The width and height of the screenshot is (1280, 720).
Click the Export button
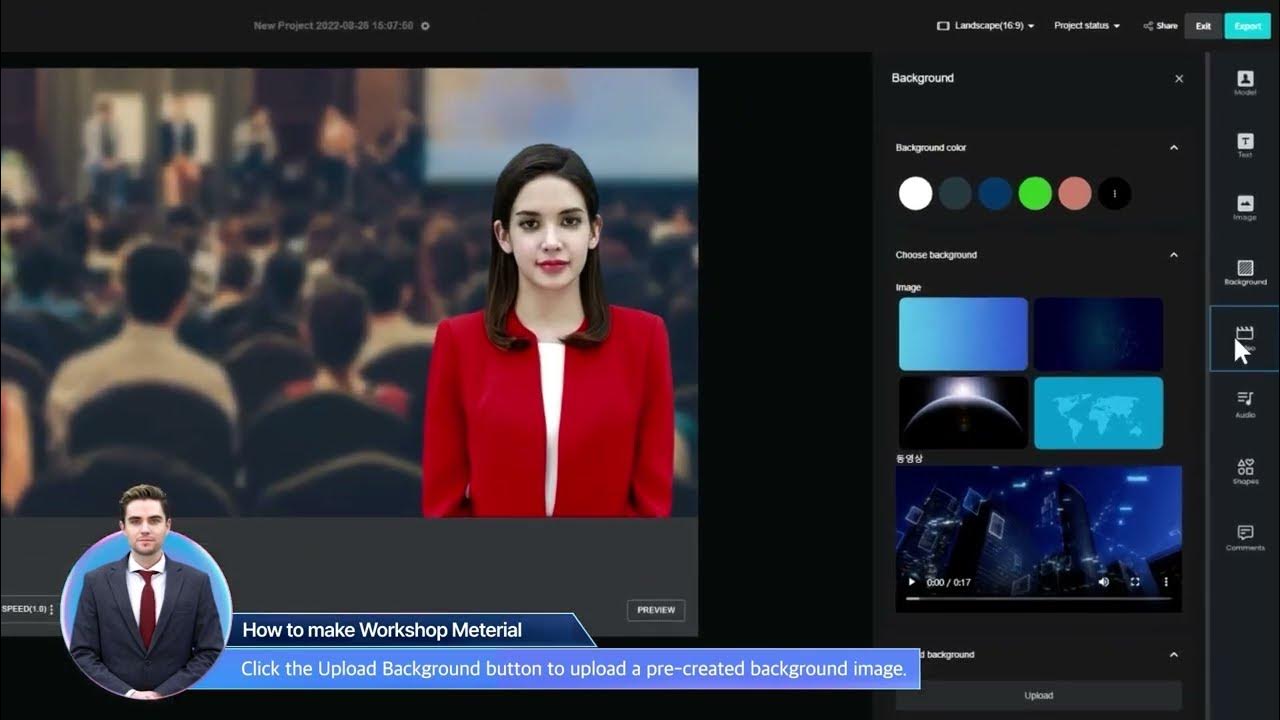[x=1248, y=26]
